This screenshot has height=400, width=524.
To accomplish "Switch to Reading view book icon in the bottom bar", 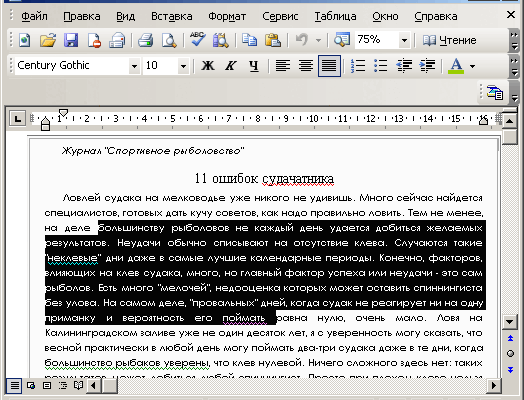I will 79,386.
